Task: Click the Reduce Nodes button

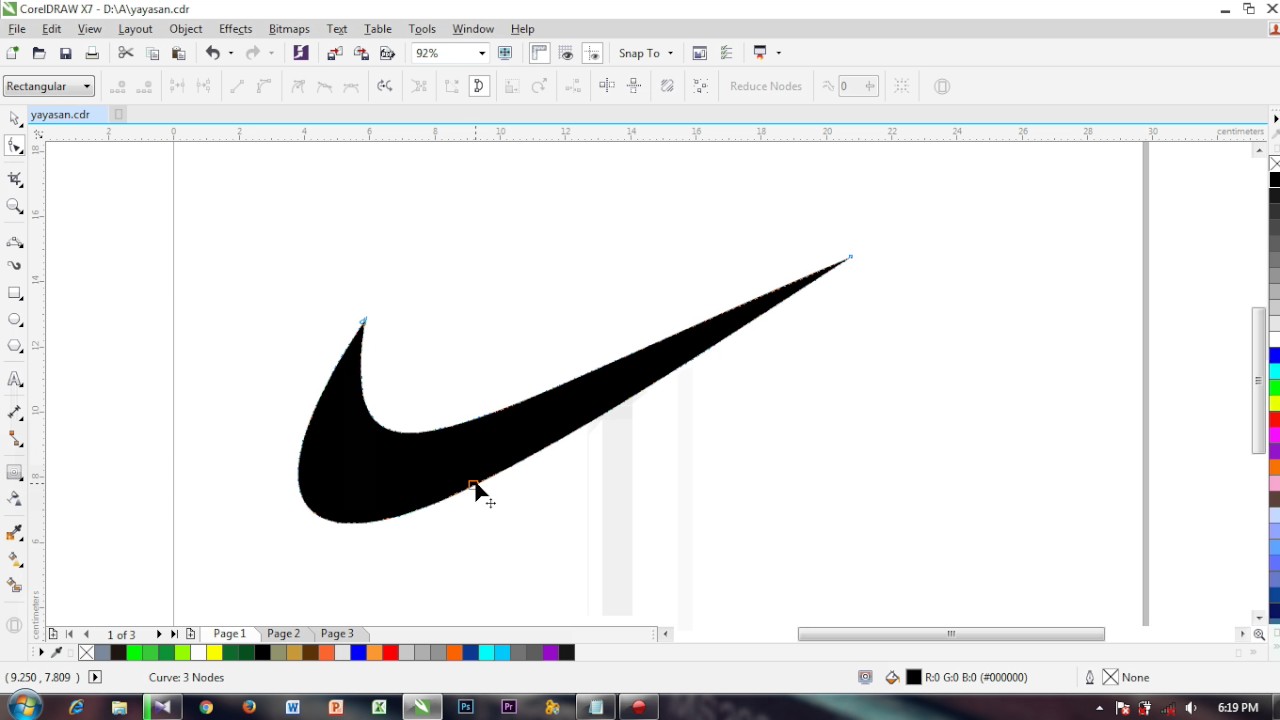Action: coord(766,86)
